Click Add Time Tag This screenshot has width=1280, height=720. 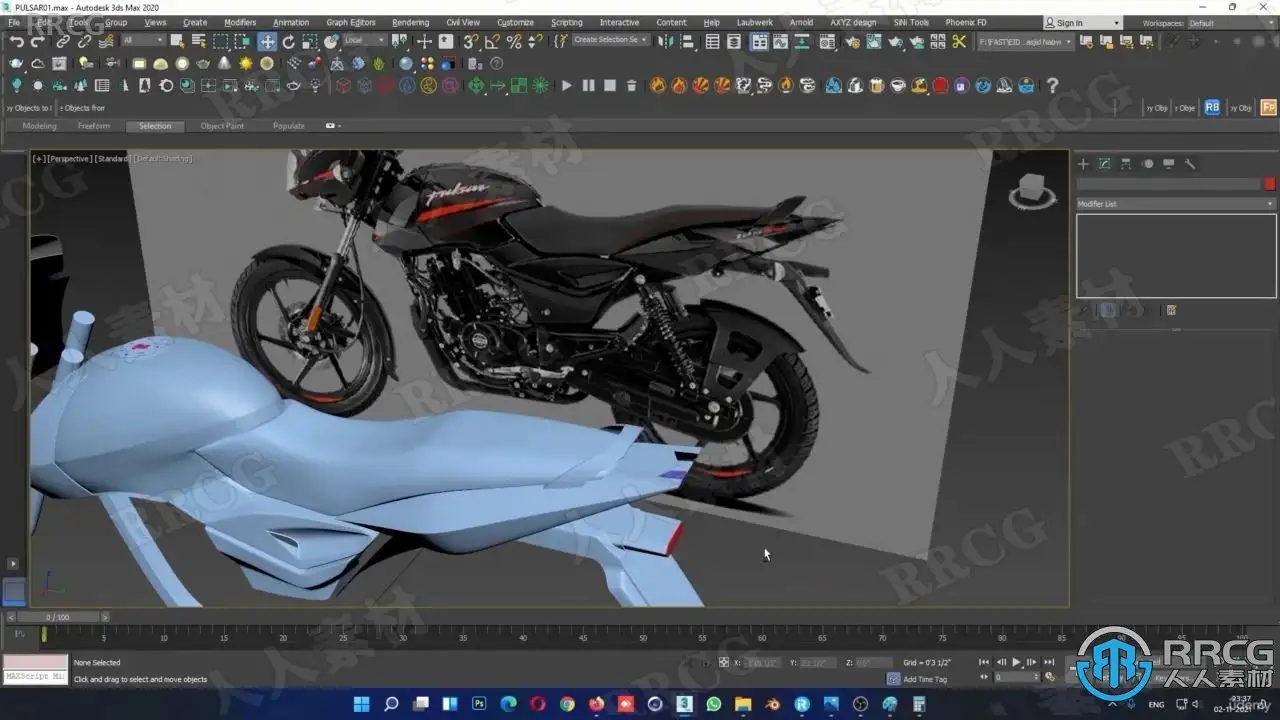point(925,679)
